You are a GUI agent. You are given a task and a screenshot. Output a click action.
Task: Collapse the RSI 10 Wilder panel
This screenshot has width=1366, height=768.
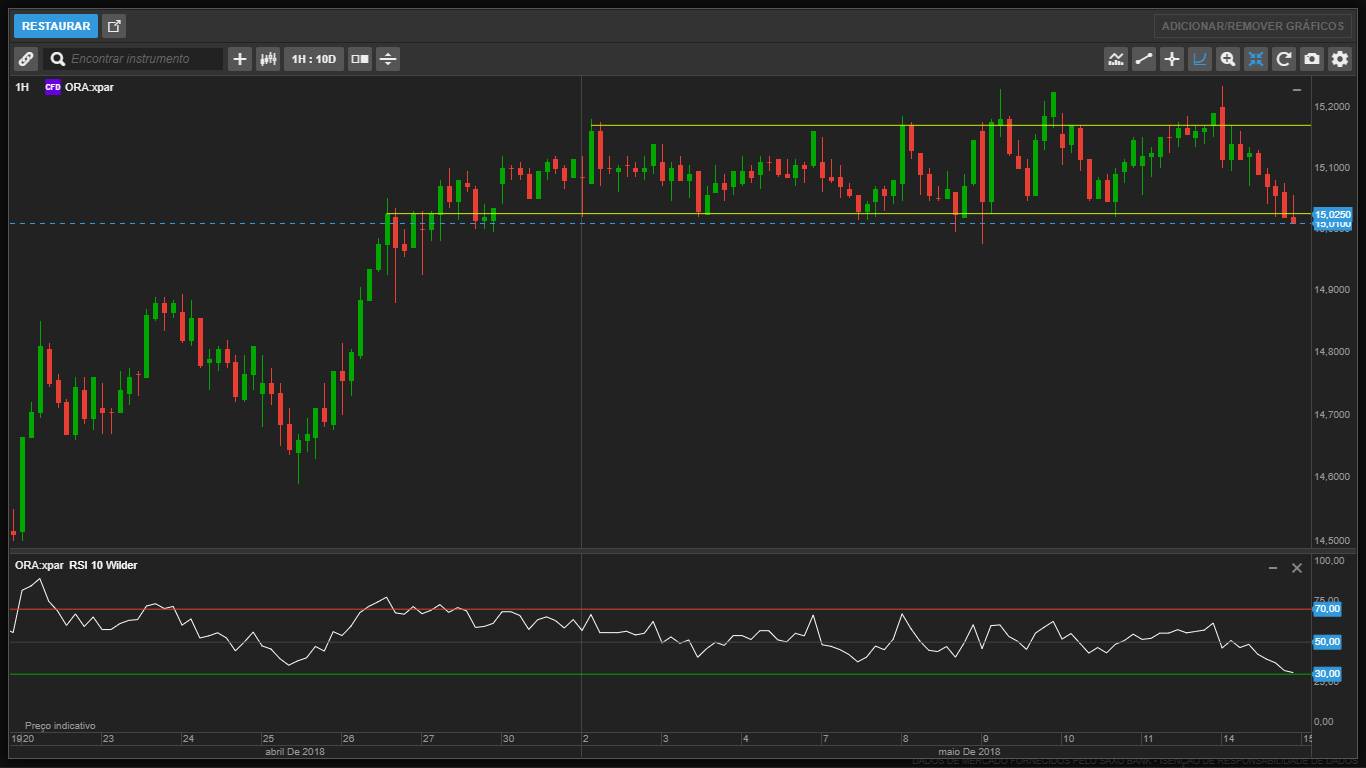tap(1273, 568)
